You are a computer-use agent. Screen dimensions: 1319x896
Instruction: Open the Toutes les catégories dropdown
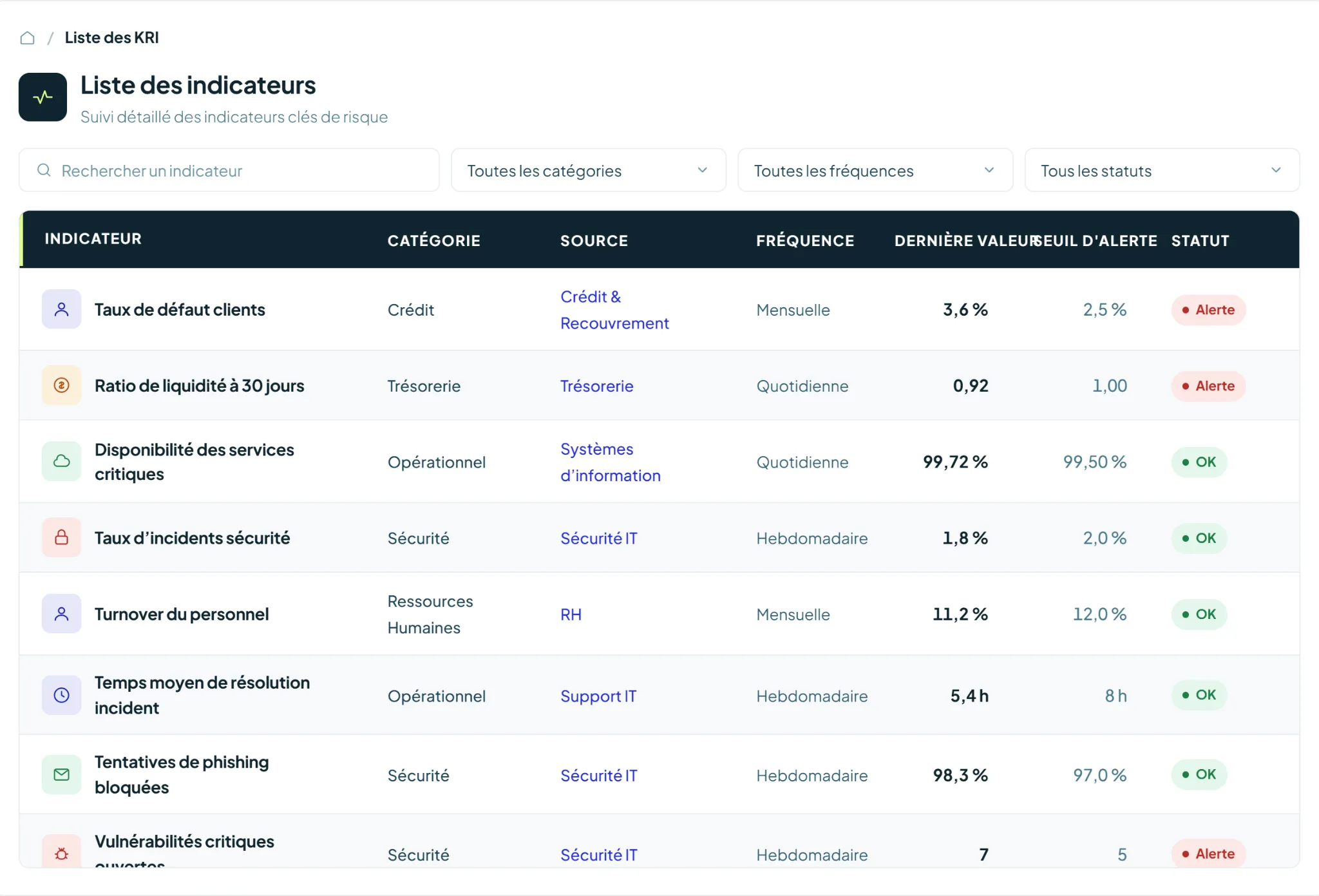(589, 170)
